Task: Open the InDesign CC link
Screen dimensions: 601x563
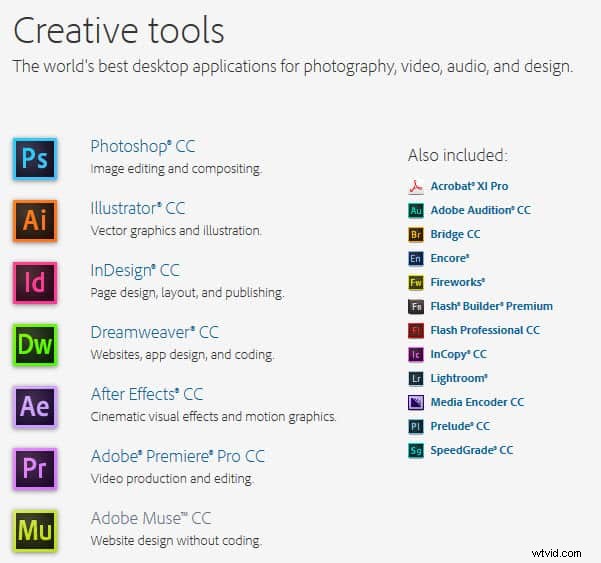Action: (x=135, y=271)
